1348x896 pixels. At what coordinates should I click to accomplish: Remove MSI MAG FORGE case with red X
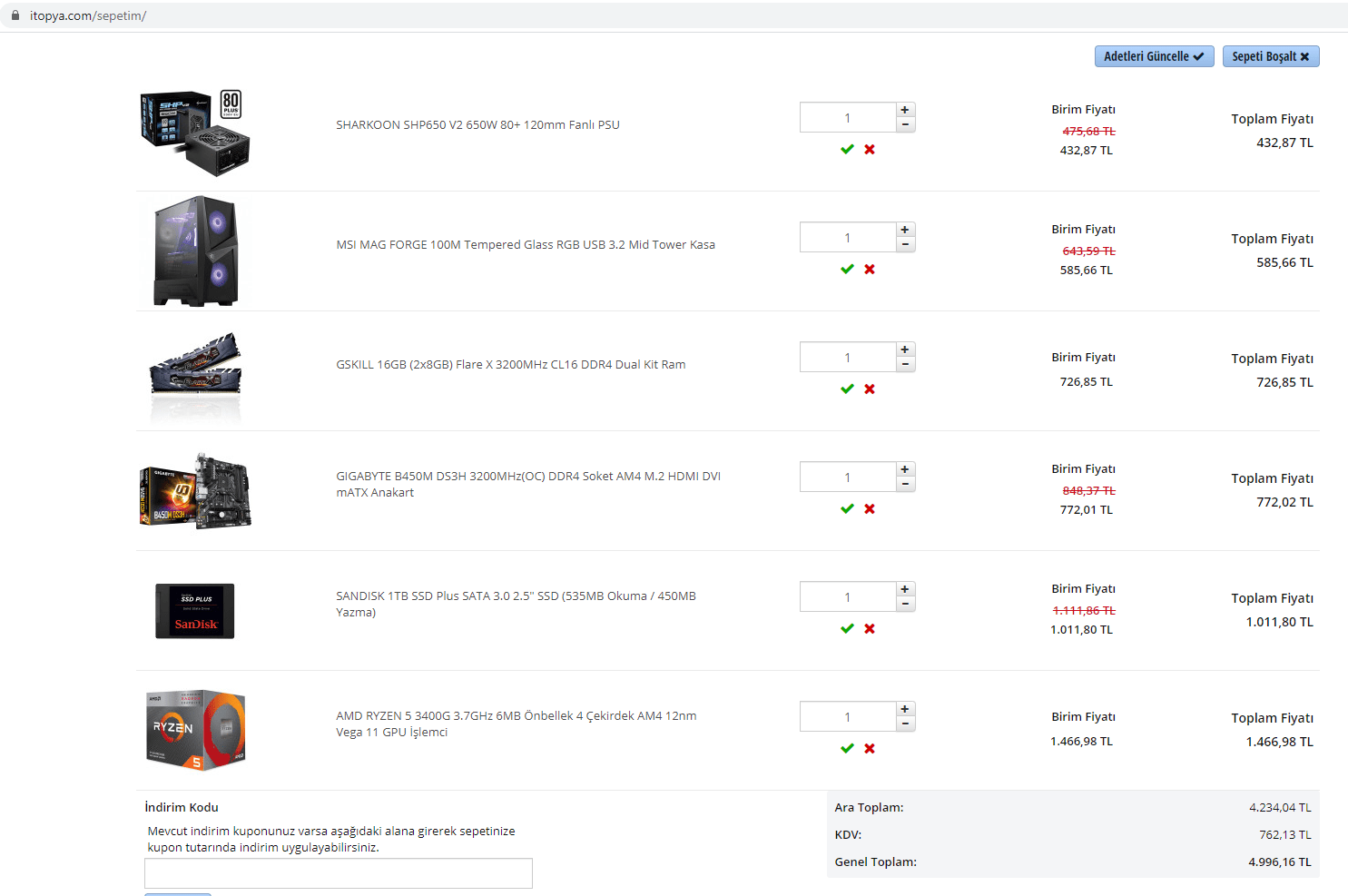[870, 269]
